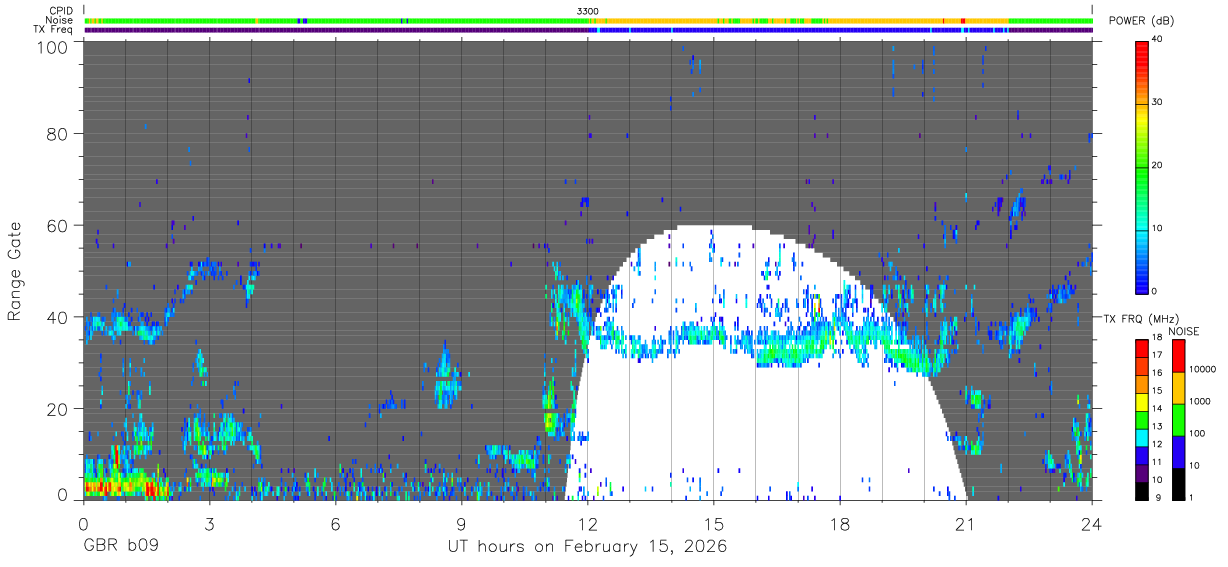This screenshot has width=1228, height=567.
Task: Click the hour 6 time axis label
Action: [335, 523]
